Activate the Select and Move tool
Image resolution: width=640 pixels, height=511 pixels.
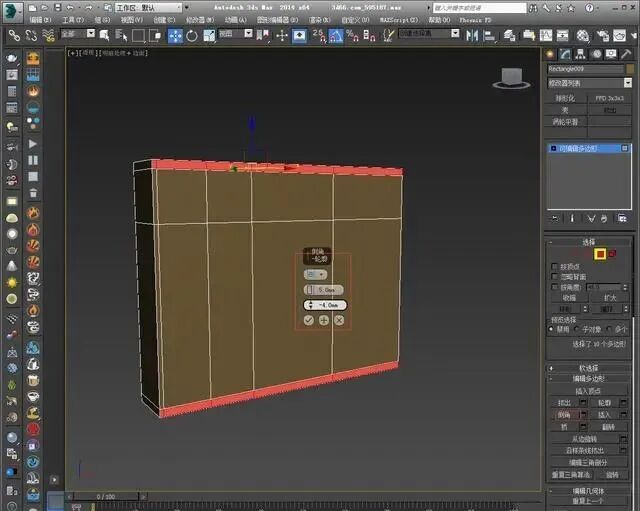coord(175,36)
